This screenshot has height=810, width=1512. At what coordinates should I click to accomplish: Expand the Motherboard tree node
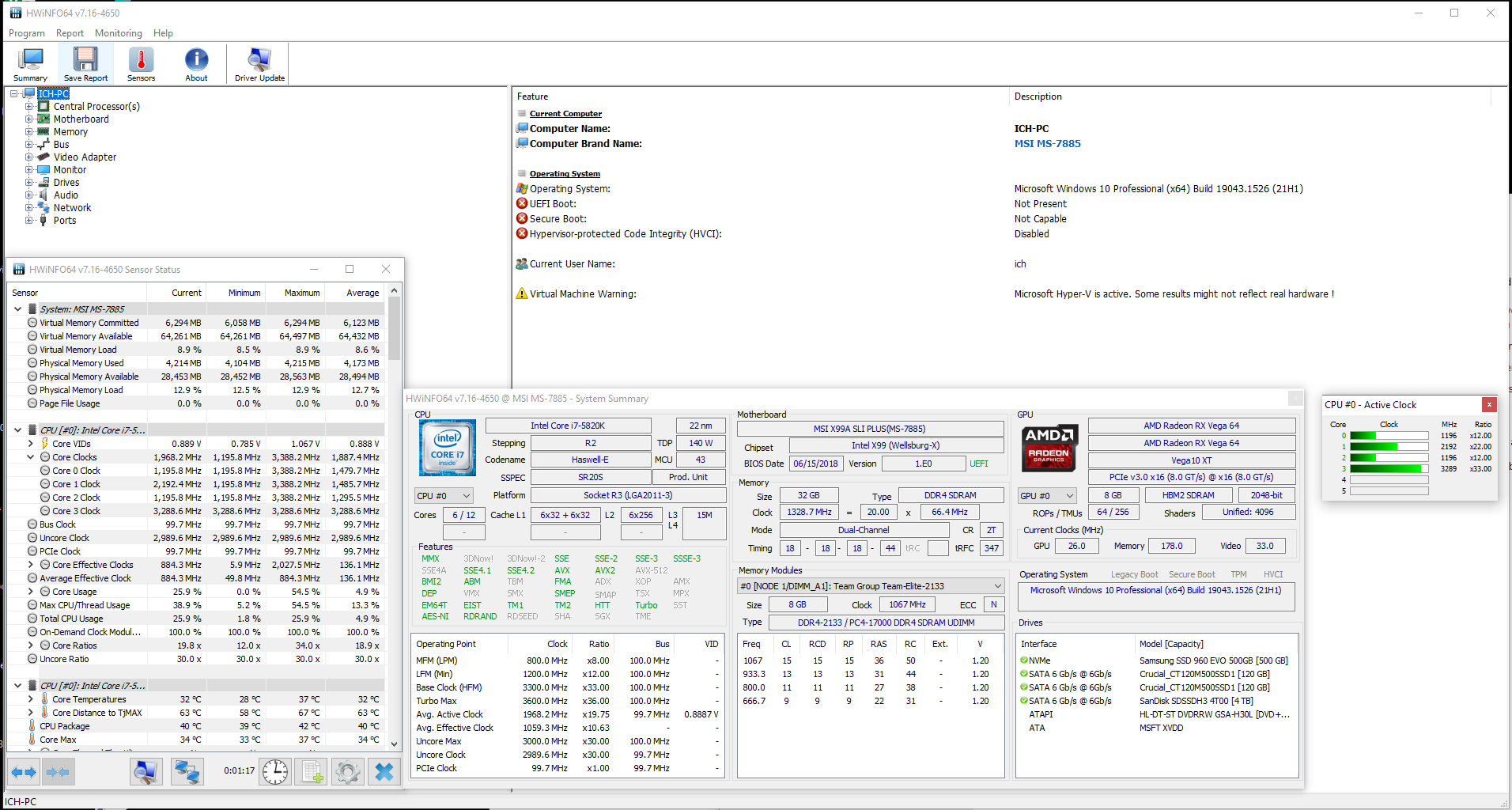[x=28, y=119]
